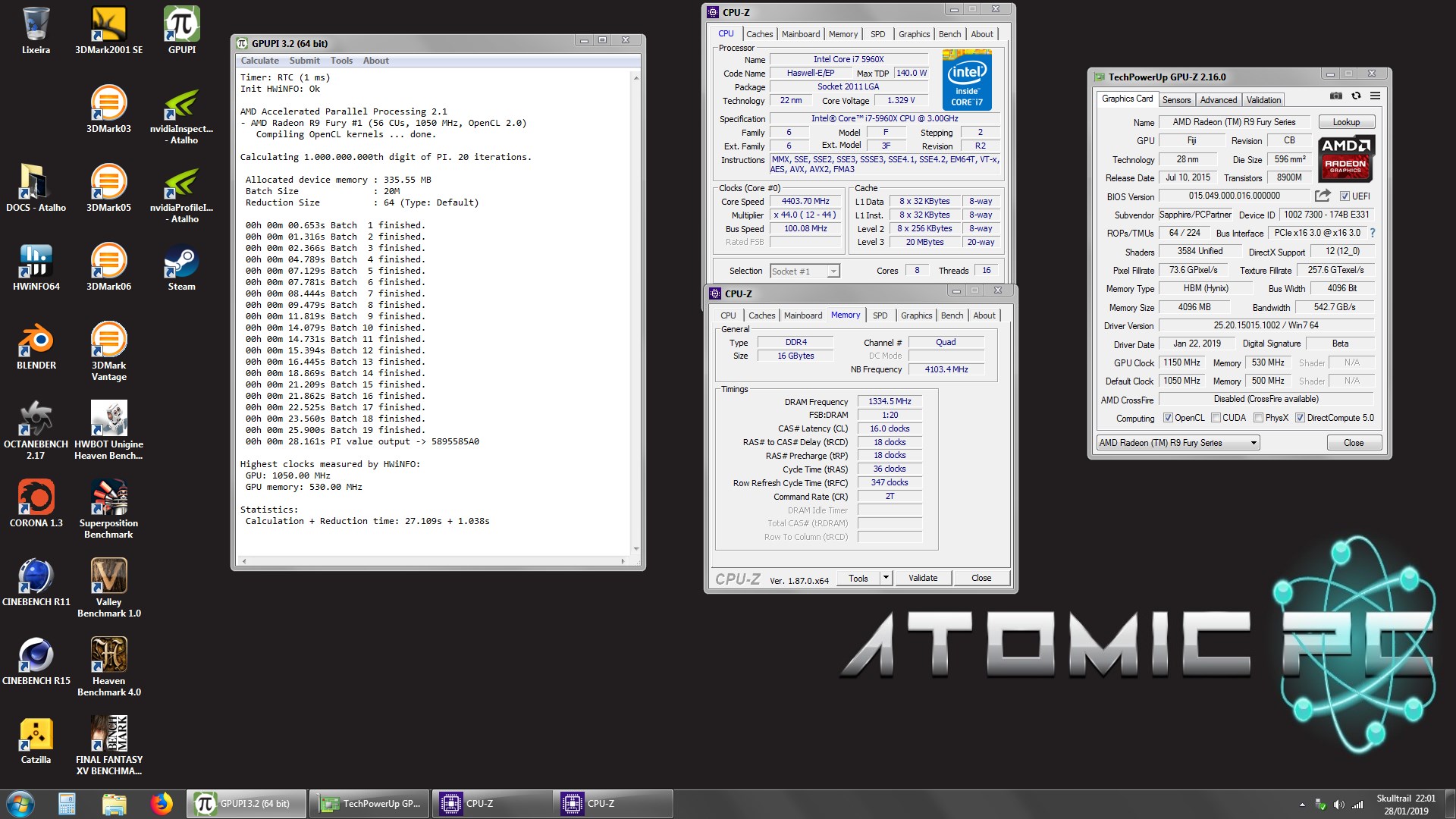1456x819 pixels.
Task: Select SPD tab in lower CPU-Z window
Action: click(880, 315)
